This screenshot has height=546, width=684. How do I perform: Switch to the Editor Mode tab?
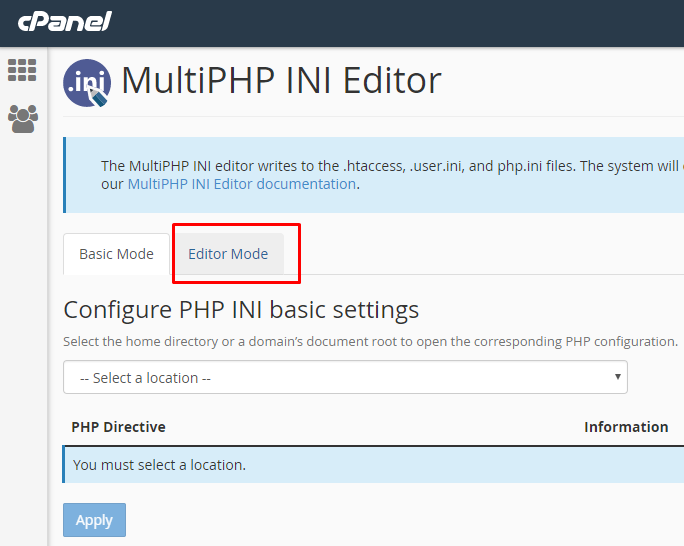228,254
